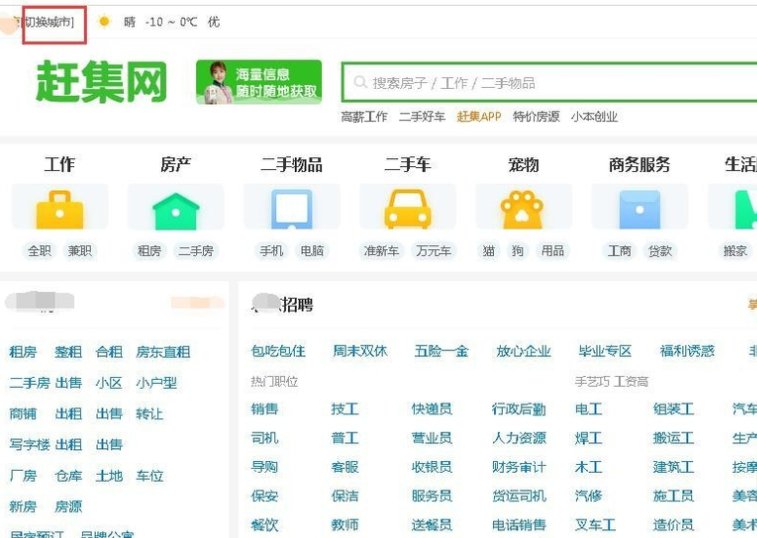Open the 写字楼 link
This screenshot has width=757, height=538.
[x=29, y=444]
